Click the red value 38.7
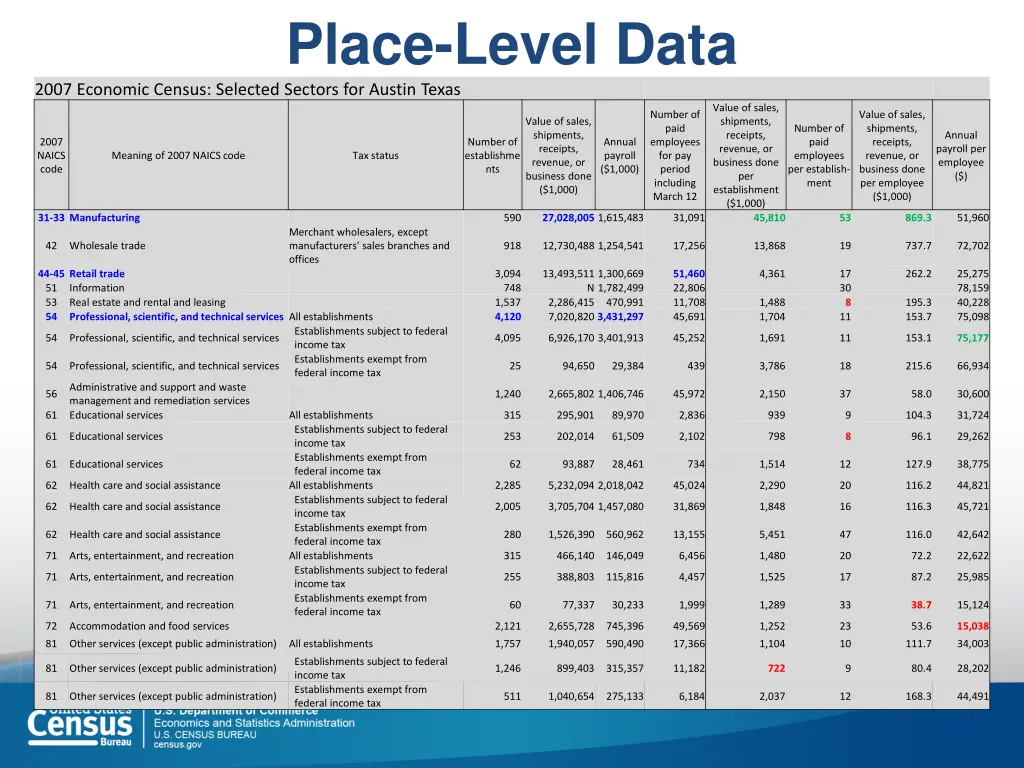Viewport: 1024px width, 768px height. (921, 605)
